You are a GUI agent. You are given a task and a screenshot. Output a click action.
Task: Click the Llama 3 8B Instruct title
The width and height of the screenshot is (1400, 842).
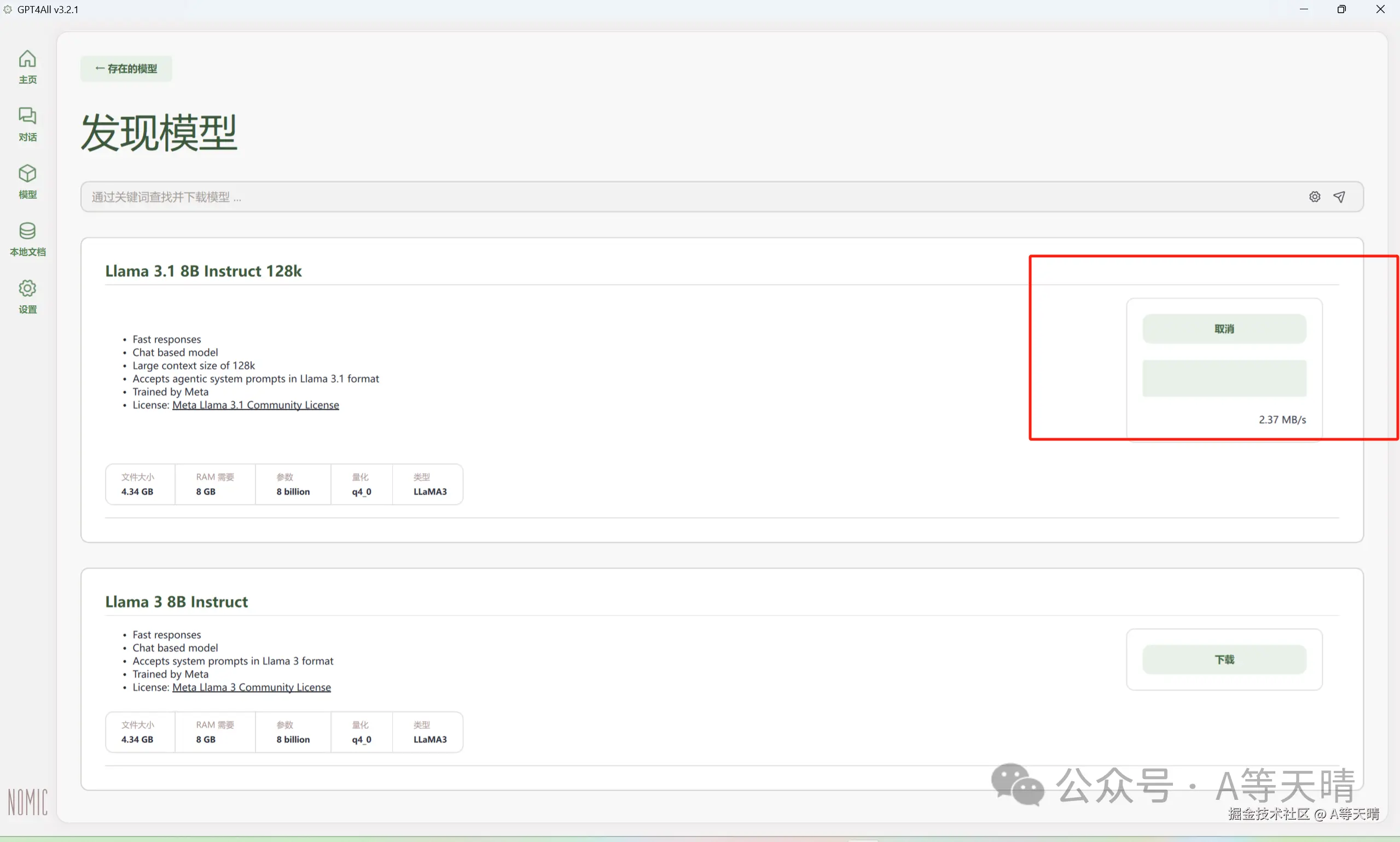(176, 602)
